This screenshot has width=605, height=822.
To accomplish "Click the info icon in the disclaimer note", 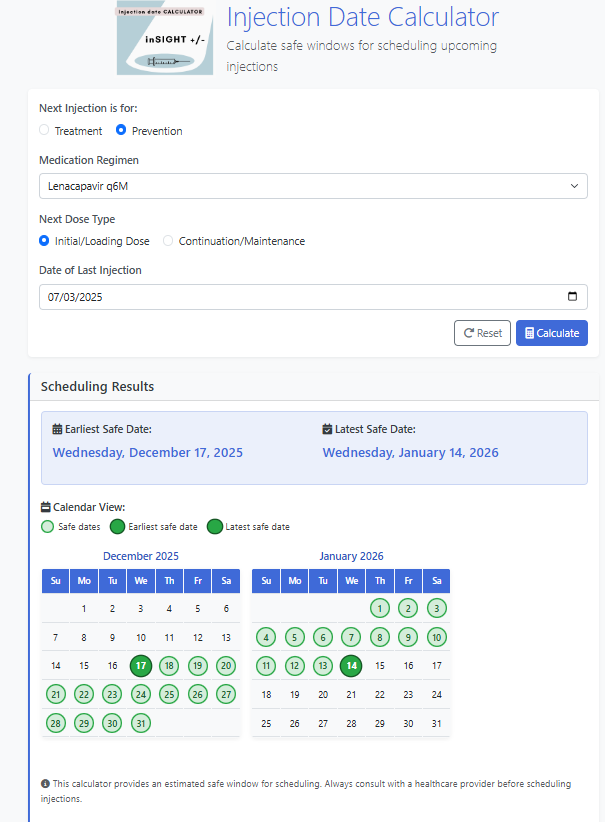I will click(x=45, y=783).
